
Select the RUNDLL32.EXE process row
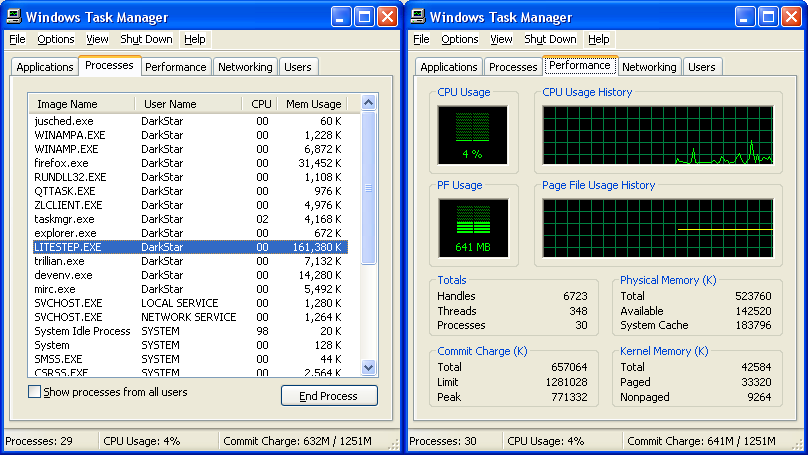190,177
